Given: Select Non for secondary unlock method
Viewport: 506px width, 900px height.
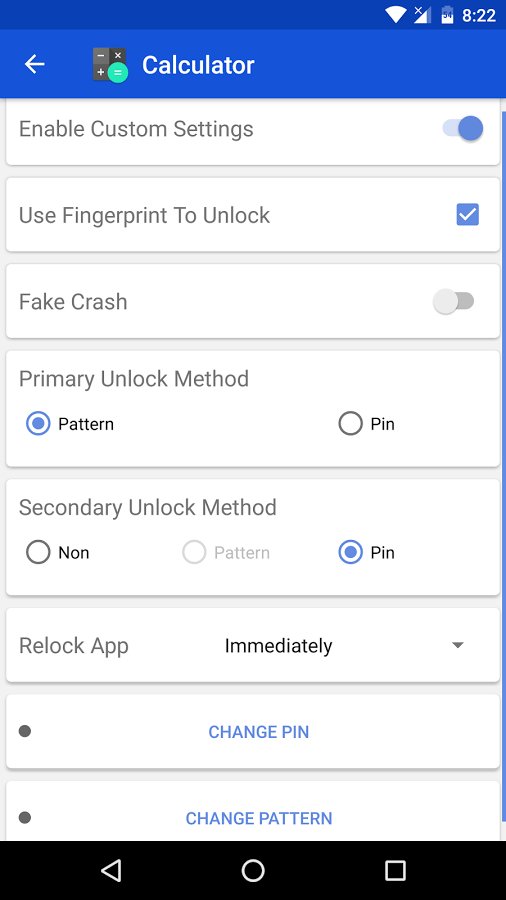Looking at the screenshot, I should tap(57, 553).
